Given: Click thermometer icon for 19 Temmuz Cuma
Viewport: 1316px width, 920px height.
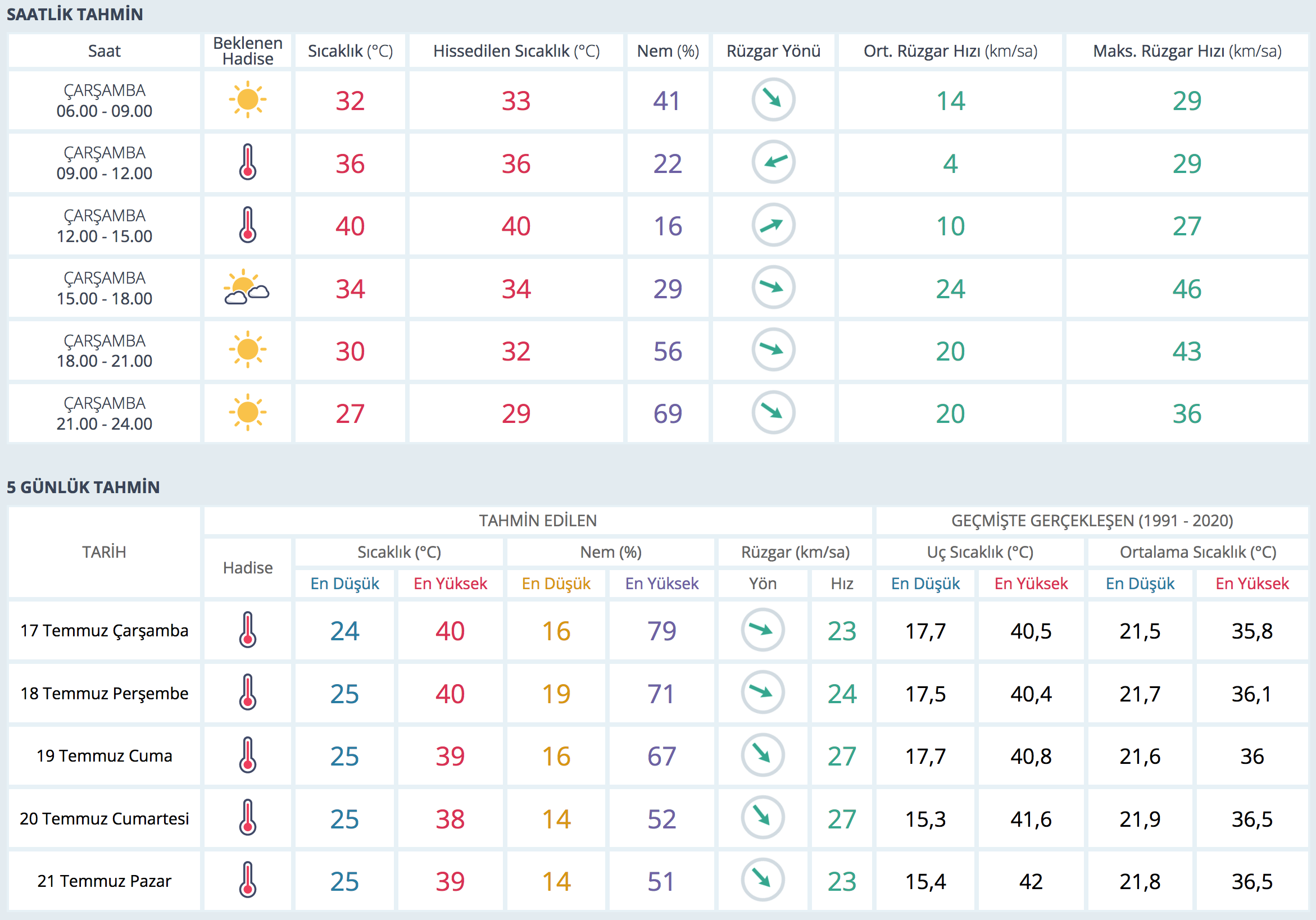Looking at the screenshot, I should pyautogui.click(x=247, y=755).
